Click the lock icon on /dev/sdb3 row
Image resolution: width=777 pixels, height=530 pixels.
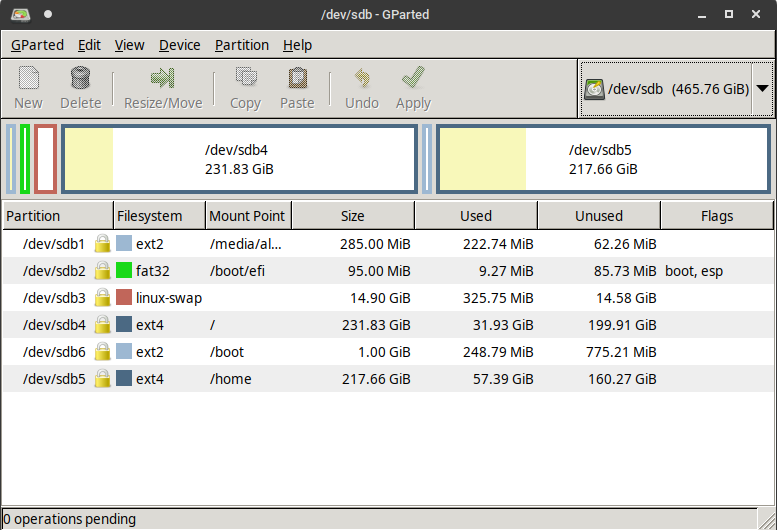coord(103,298)
